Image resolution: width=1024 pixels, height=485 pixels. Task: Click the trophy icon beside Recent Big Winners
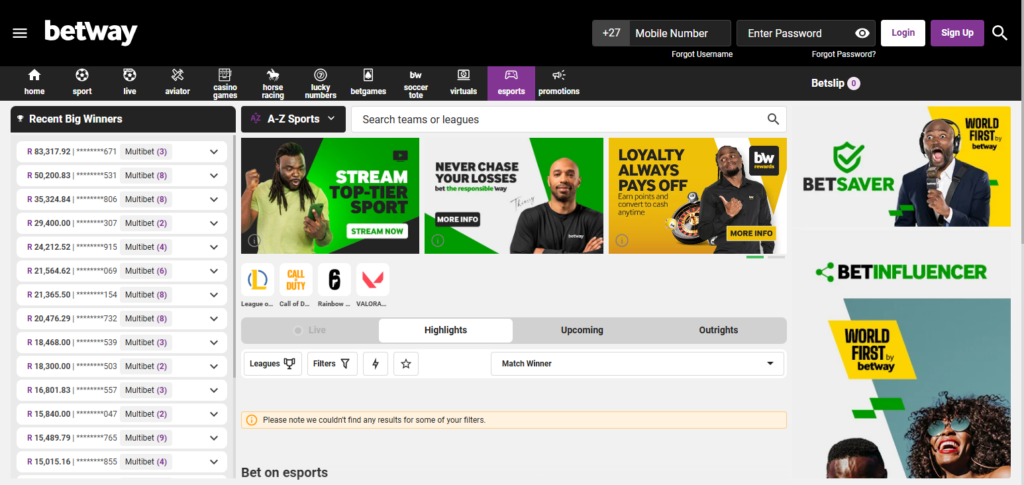tap(20, 119)
